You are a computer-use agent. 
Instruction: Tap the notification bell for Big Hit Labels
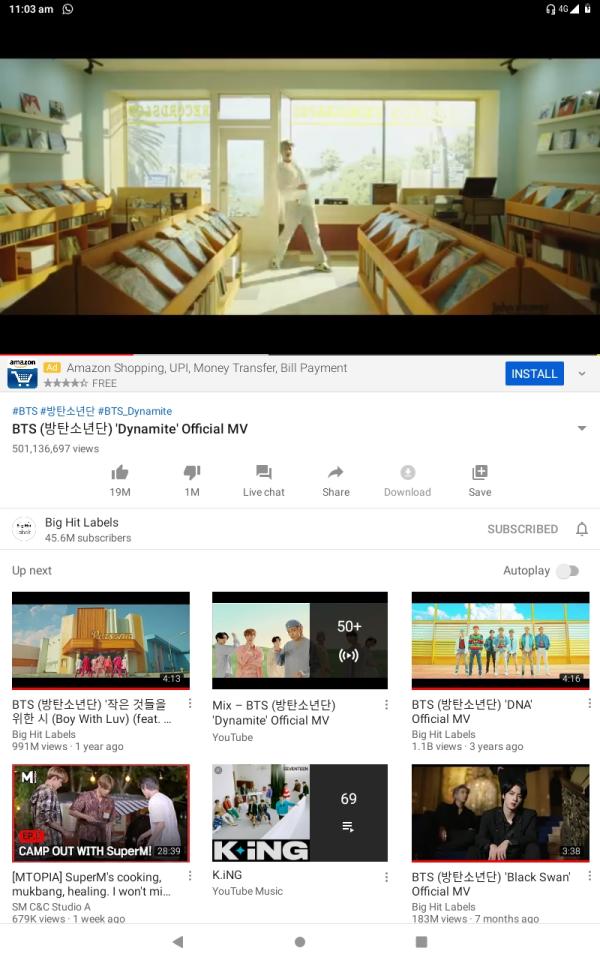582,529
